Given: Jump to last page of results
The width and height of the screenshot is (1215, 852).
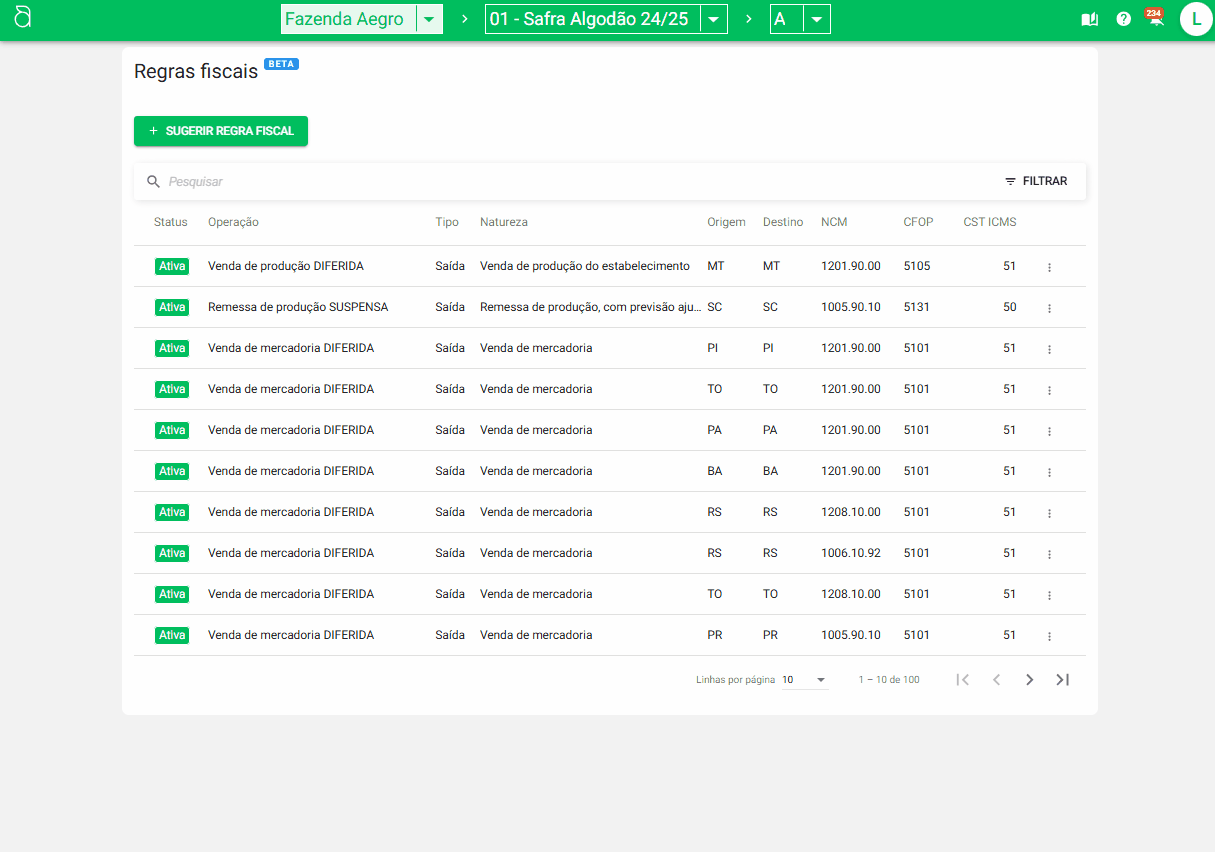Looking at the screenshot, I should pyautogui.click(x=1063, y=680).
